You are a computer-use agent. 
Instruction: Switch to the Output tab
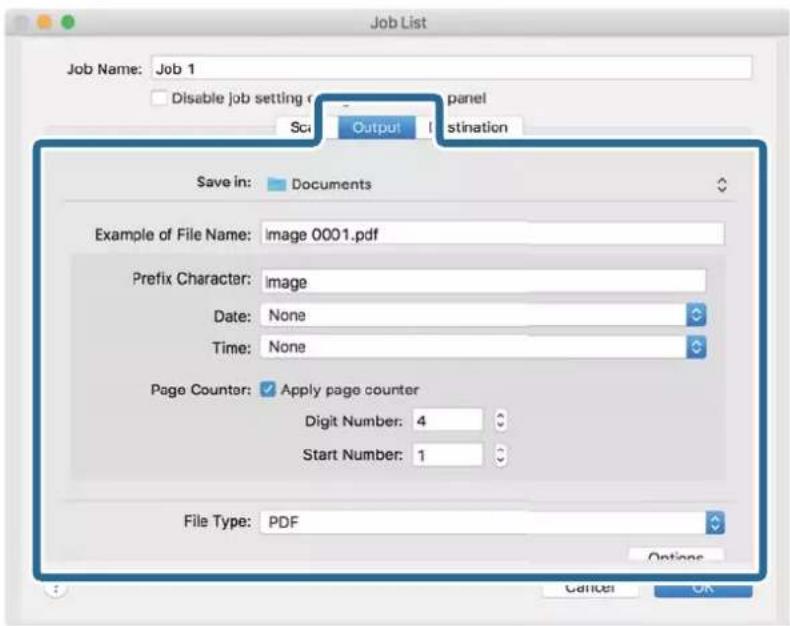point(376,128)
